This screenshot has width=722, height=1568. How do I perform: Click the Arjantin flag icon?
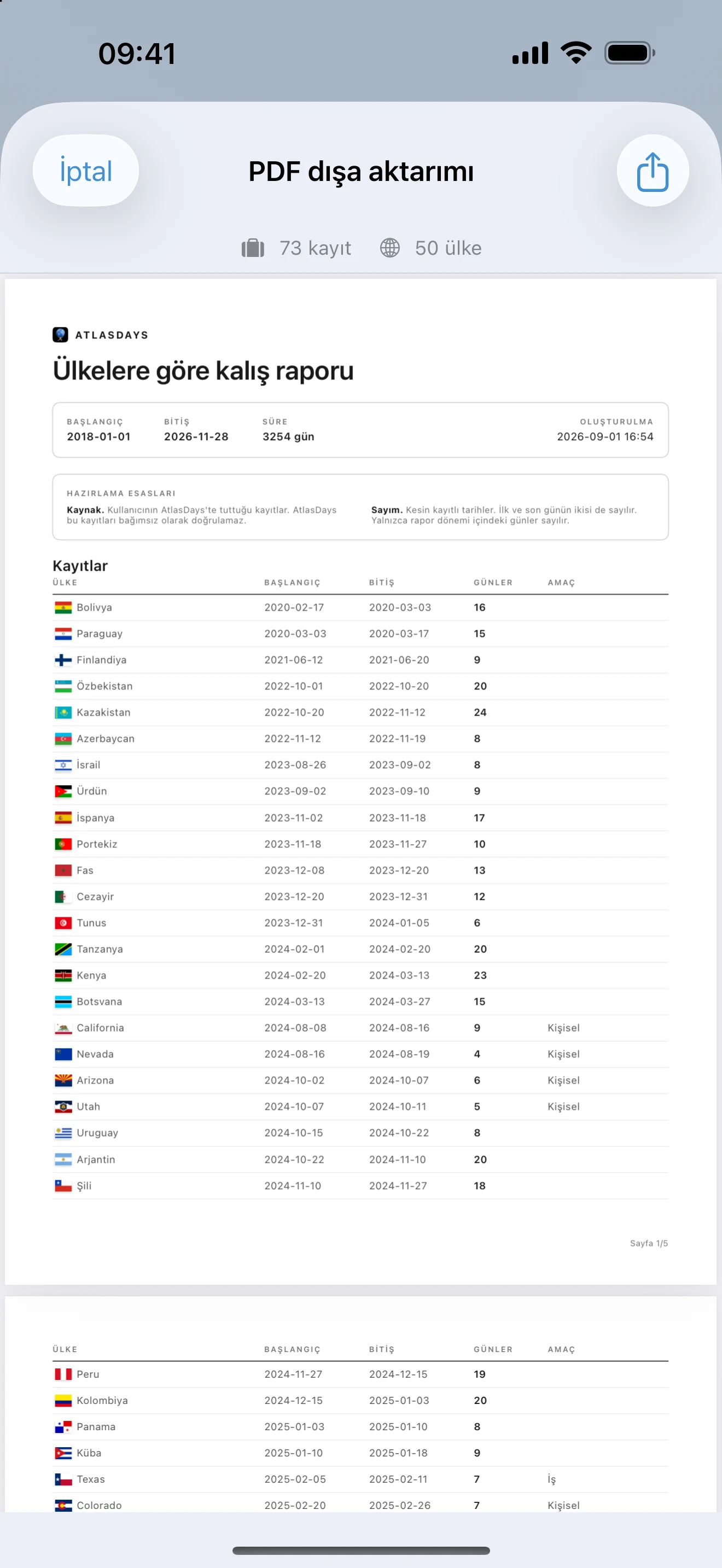click(63, 1160)
